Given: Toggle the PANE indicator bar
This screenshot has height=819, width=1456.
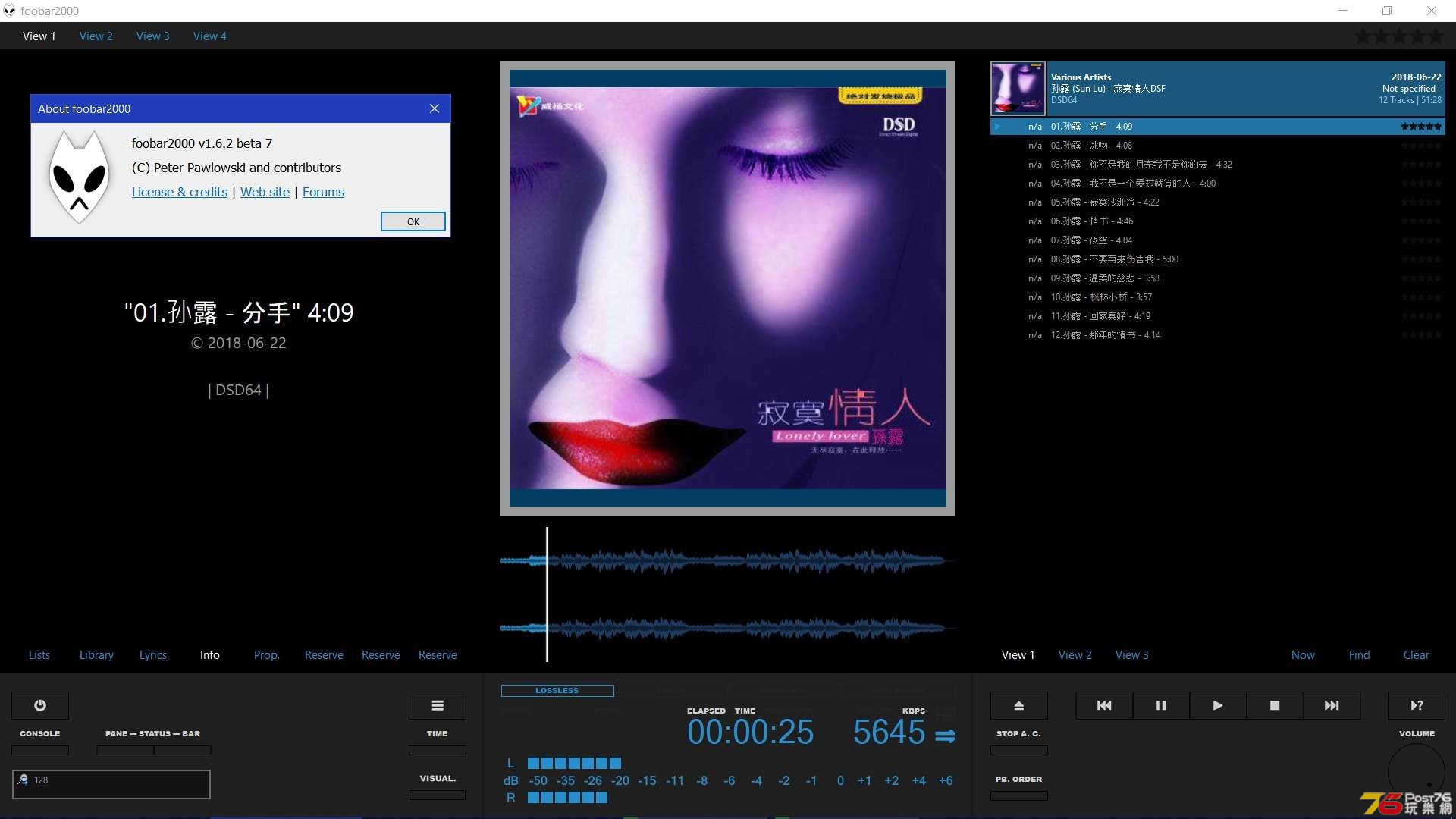Looking at the screenshot, I should point(125,750).
